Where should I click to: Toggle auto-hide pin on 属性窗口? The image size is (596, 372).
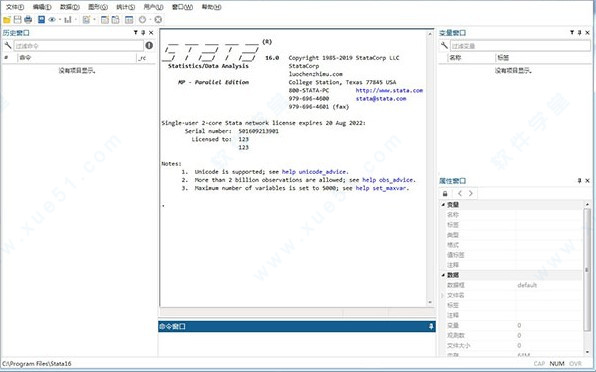point(580,181)
